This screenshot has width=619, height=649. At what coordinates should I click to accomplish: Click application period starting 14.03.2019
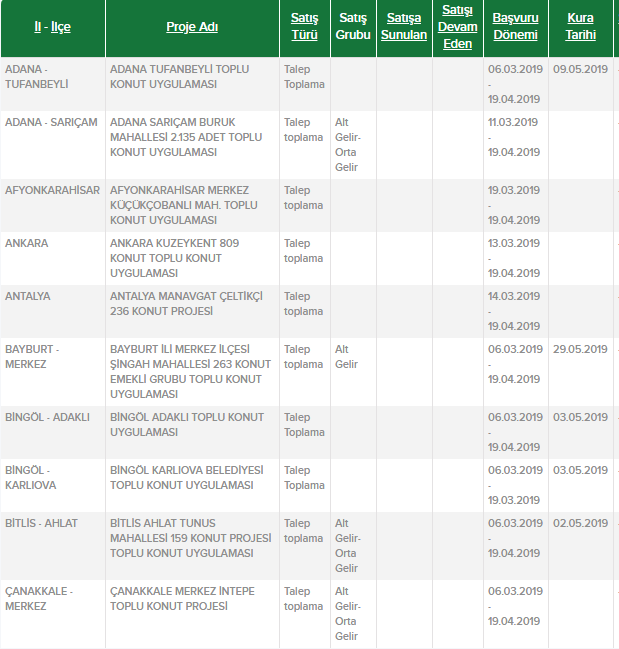(514, 311)
